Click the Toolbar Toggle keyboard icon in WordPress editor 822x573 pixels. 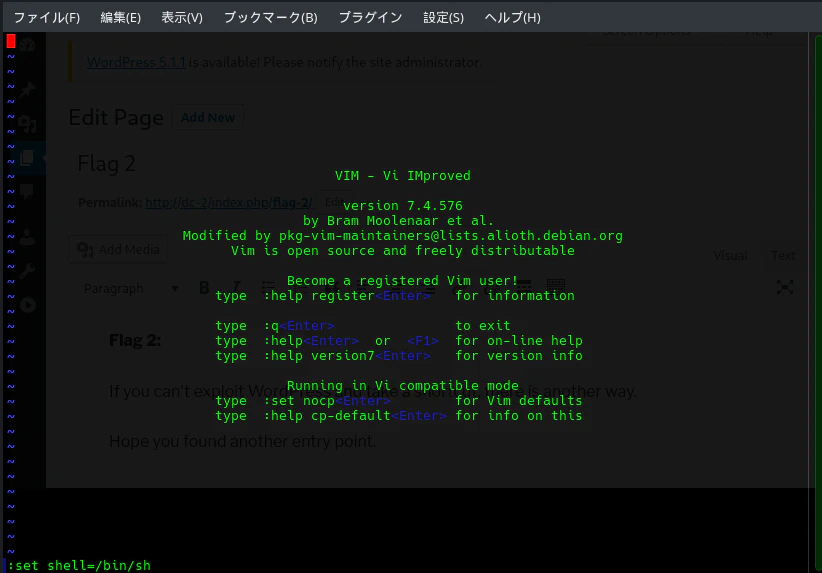(556, 286)
